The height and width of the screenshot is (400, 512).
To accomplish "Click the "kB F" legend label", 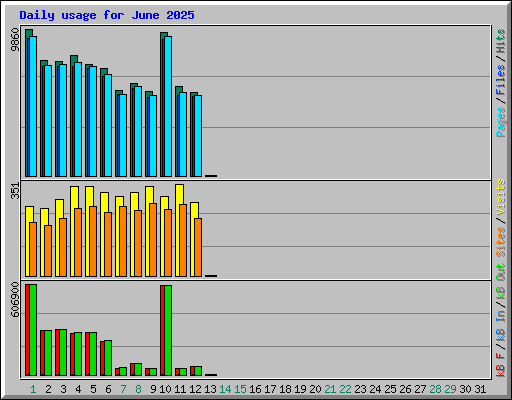I will coord(501,365).
